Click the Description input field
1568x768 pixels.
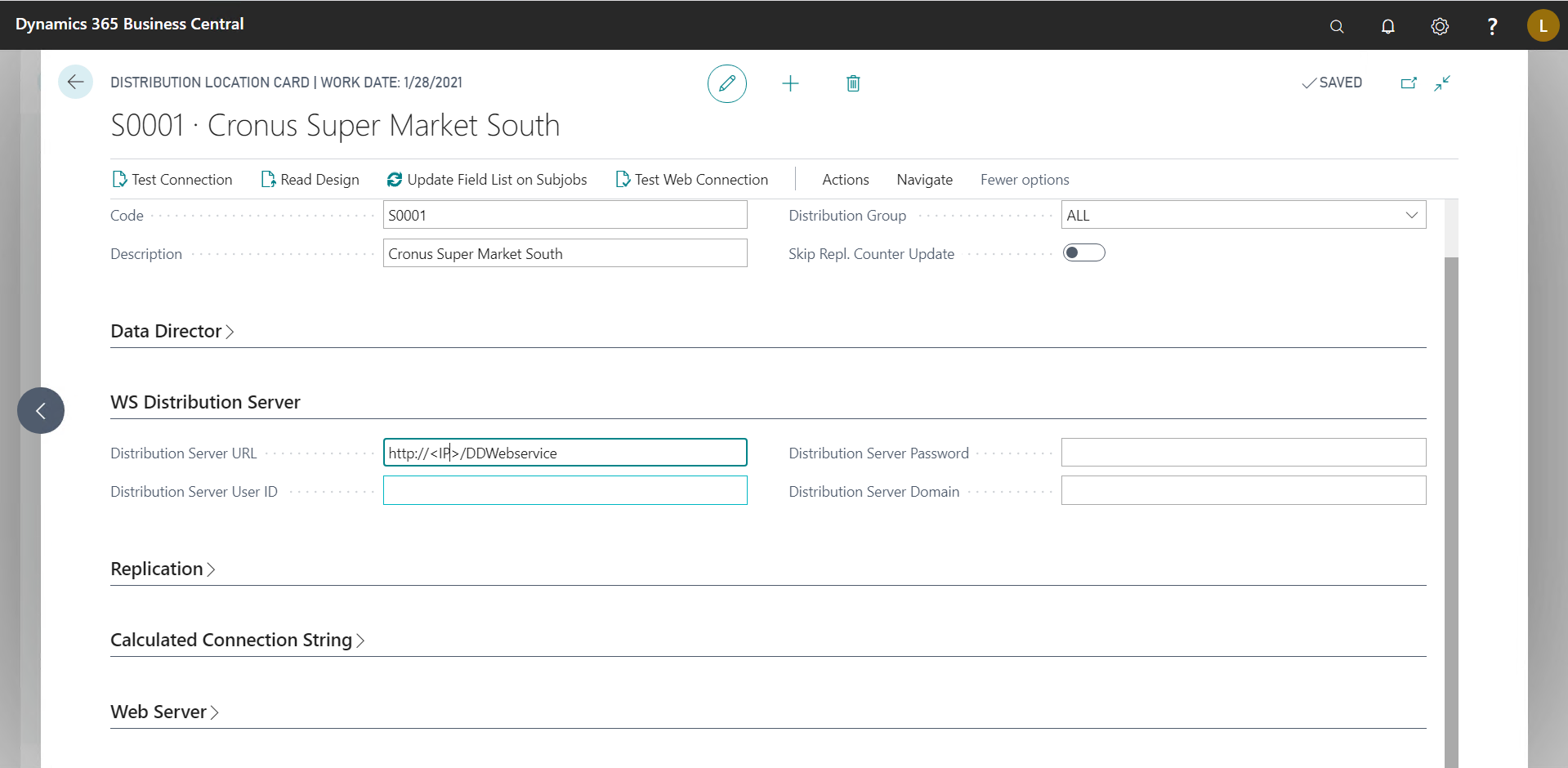[565, 253]
